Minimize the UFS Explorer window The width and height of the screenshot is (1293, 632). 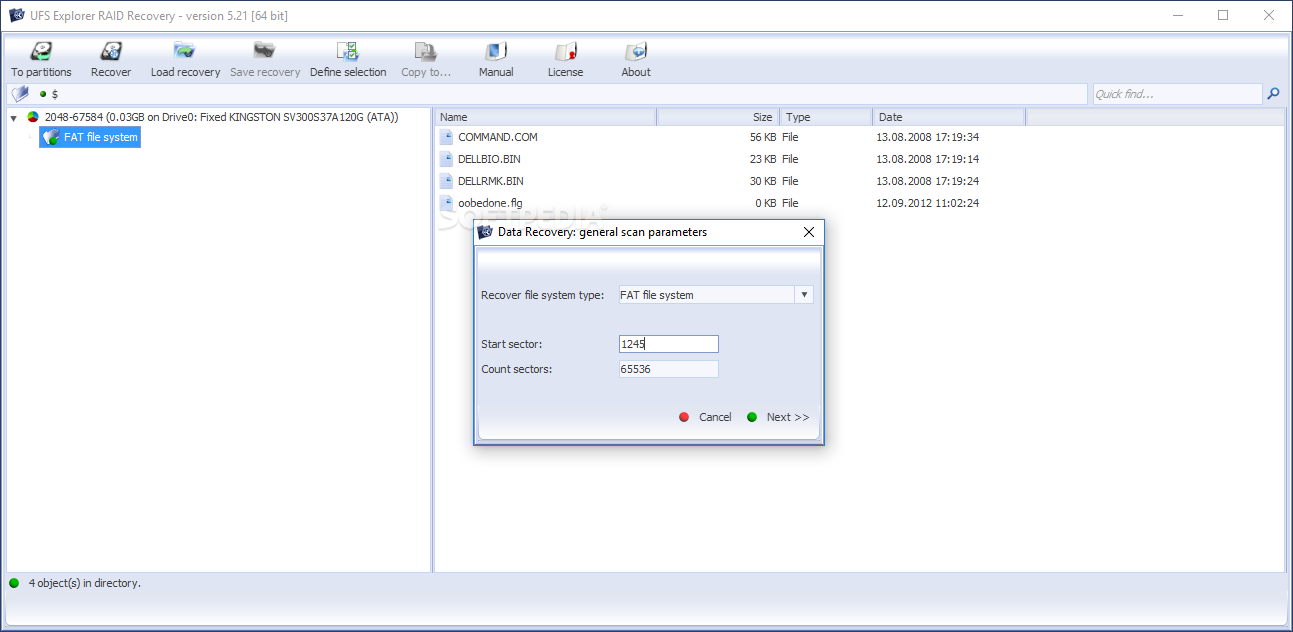point(1177,15)
